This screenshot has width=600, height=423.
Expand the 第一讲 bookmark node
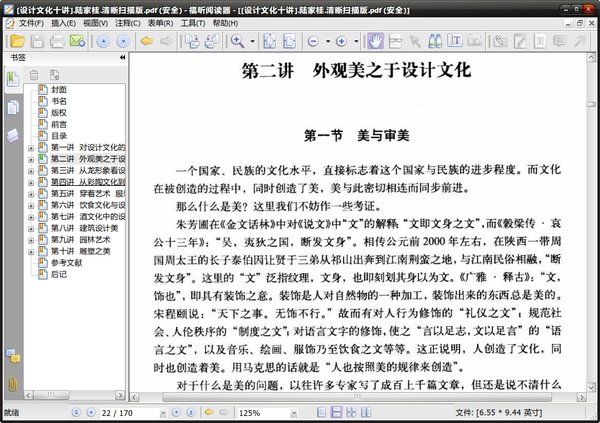pyautogui.click(x=31, y=148)
